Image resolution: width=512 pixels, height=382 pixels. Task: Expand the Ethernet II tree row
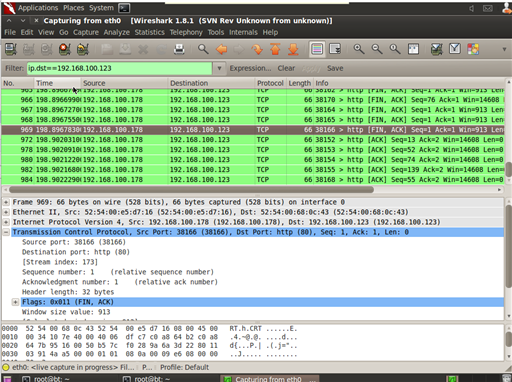click(x=6, y=212)
